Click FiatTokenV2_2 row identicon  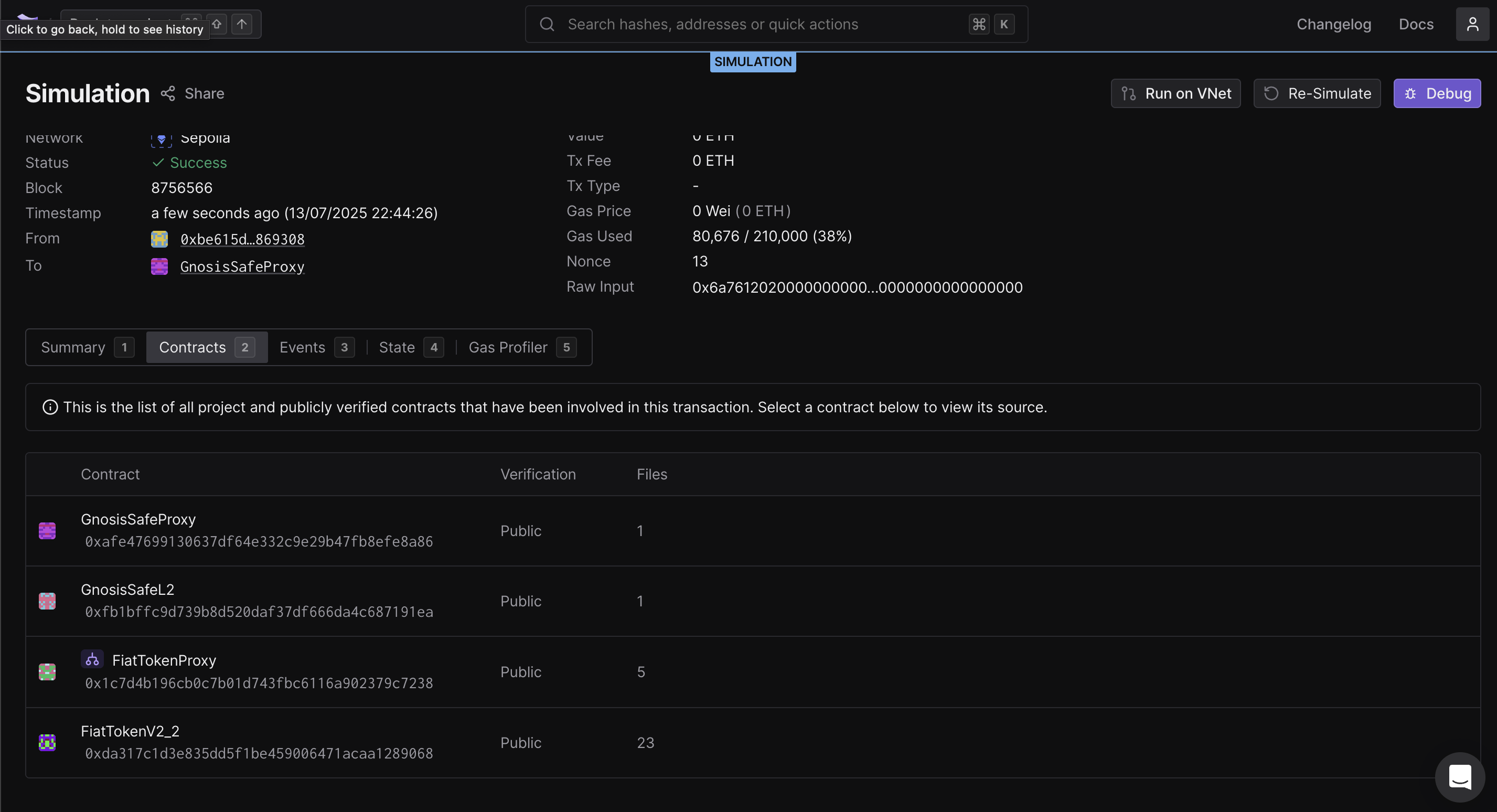pos(47,742)
